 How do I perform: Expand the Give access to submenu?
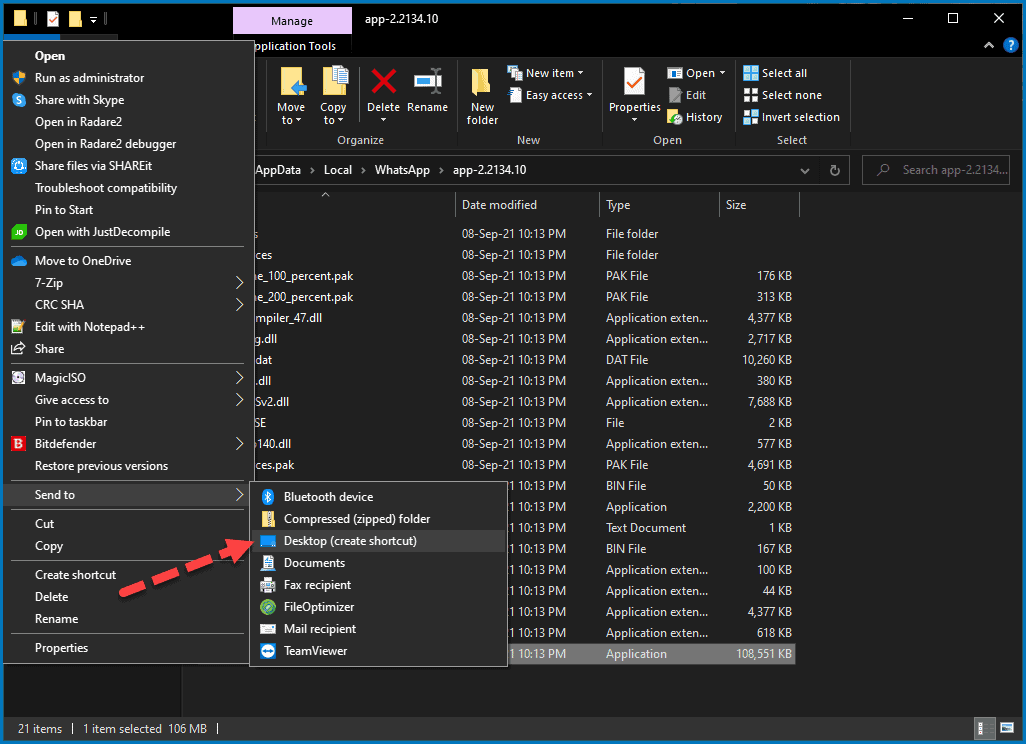pos(128,400)
